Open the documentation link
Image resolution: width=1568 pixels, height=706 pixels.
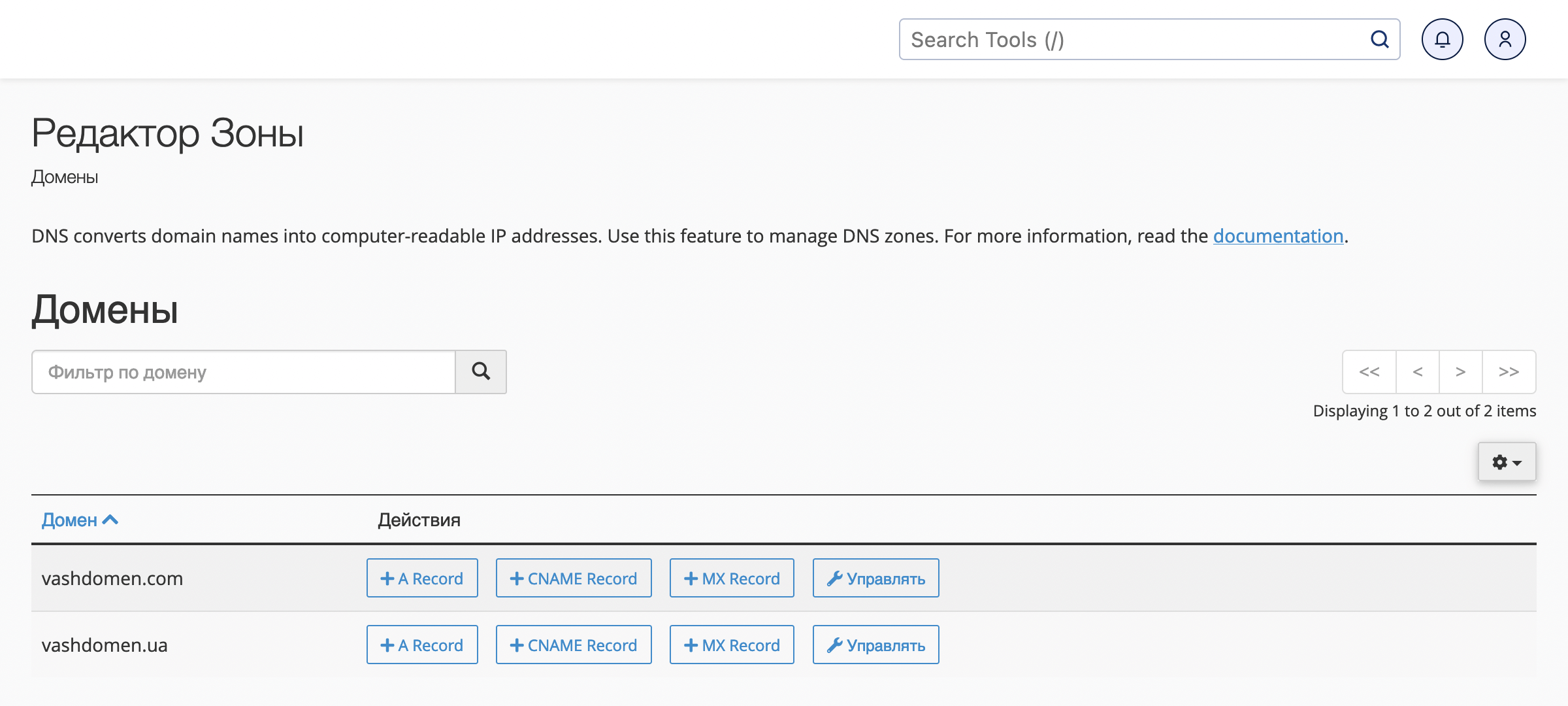(x=1278, y=235)
